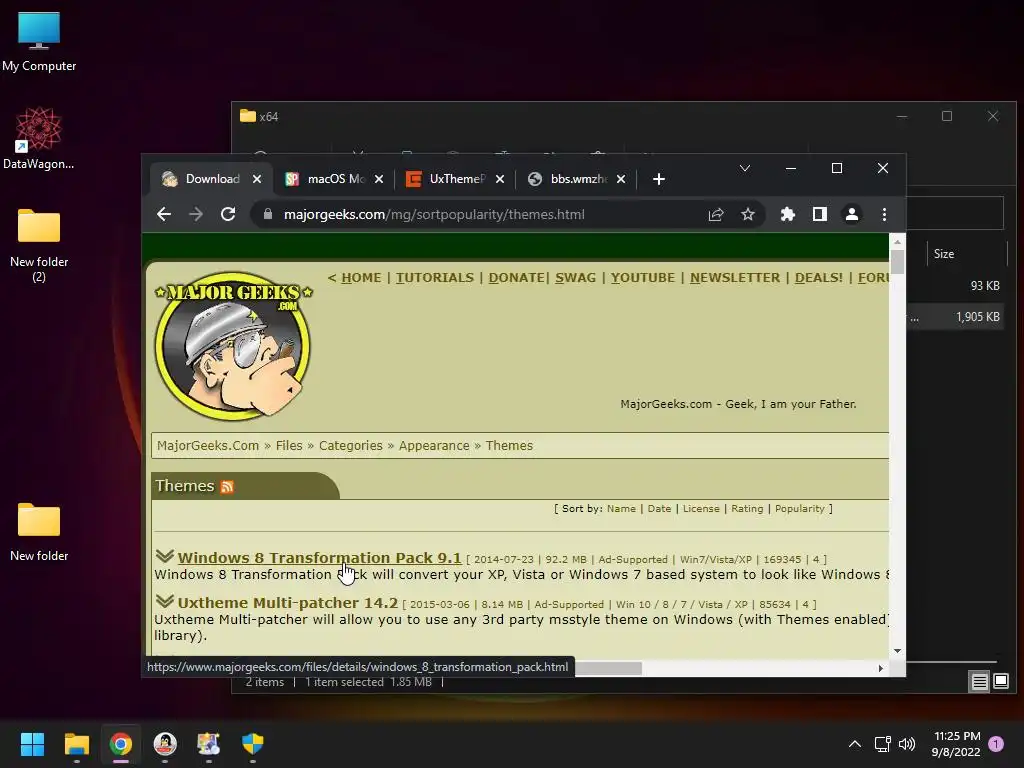Click the volume speaker tray icon
The width and height of the screenshot is (1024, 768).
[x=907, y=744]
